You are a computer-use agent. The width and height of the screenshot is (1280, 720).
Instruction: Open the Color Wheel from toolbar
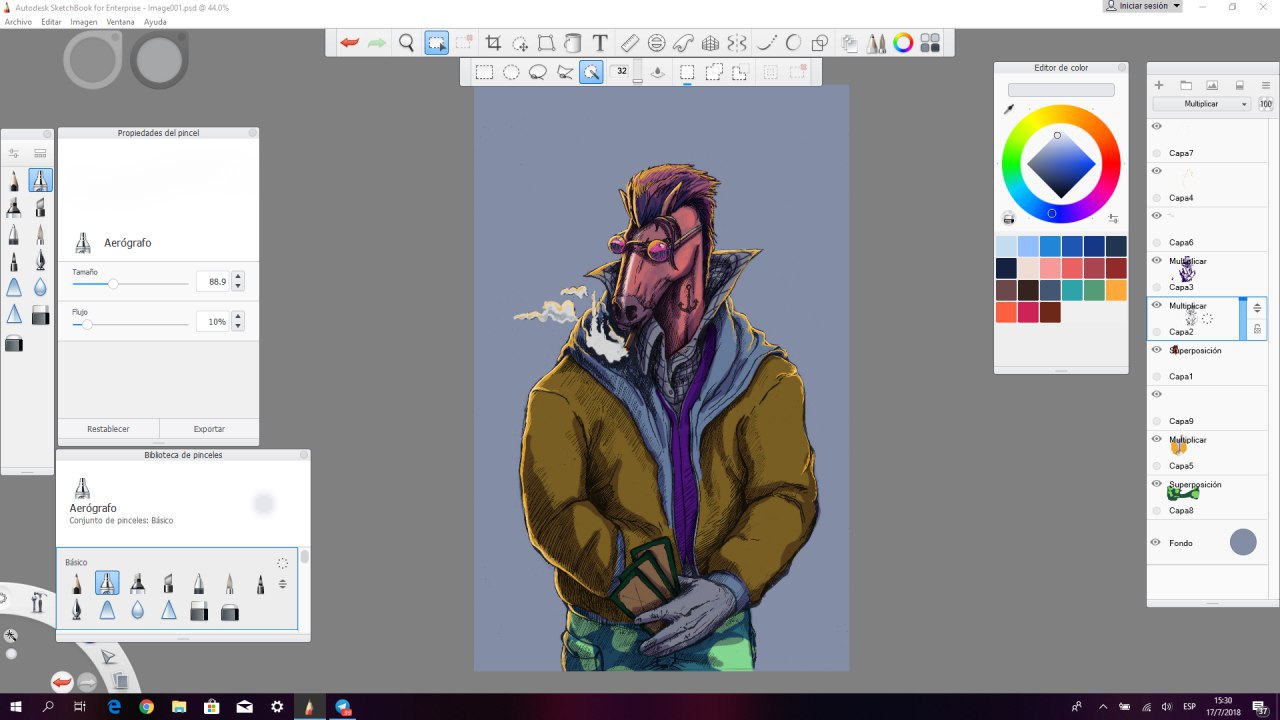[x=903, y=43]
